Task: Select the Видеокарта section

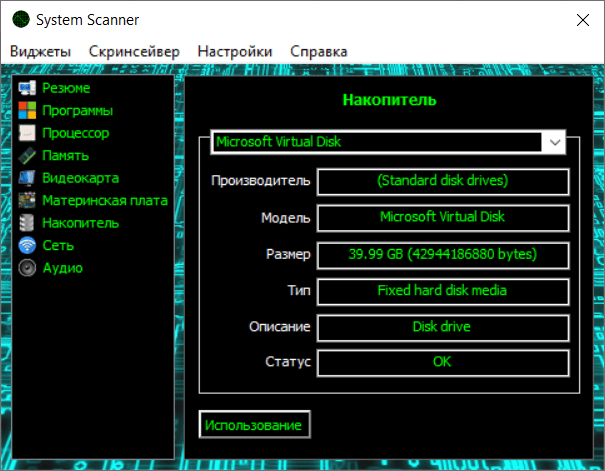Action: point(81,178)
